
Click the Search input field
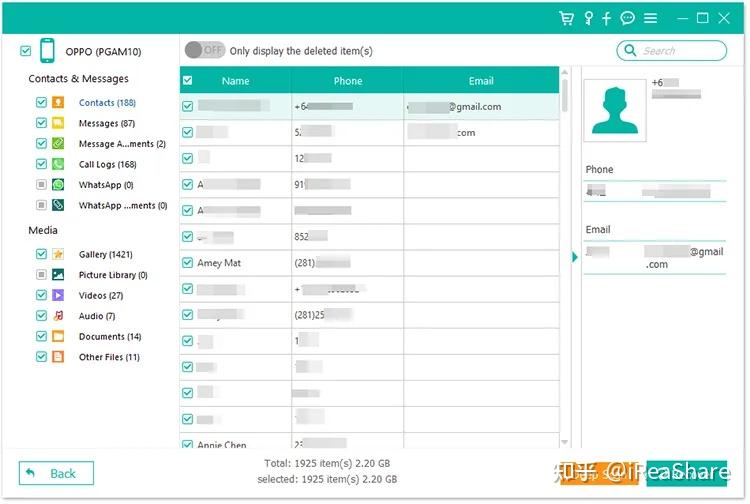[672, 50]
